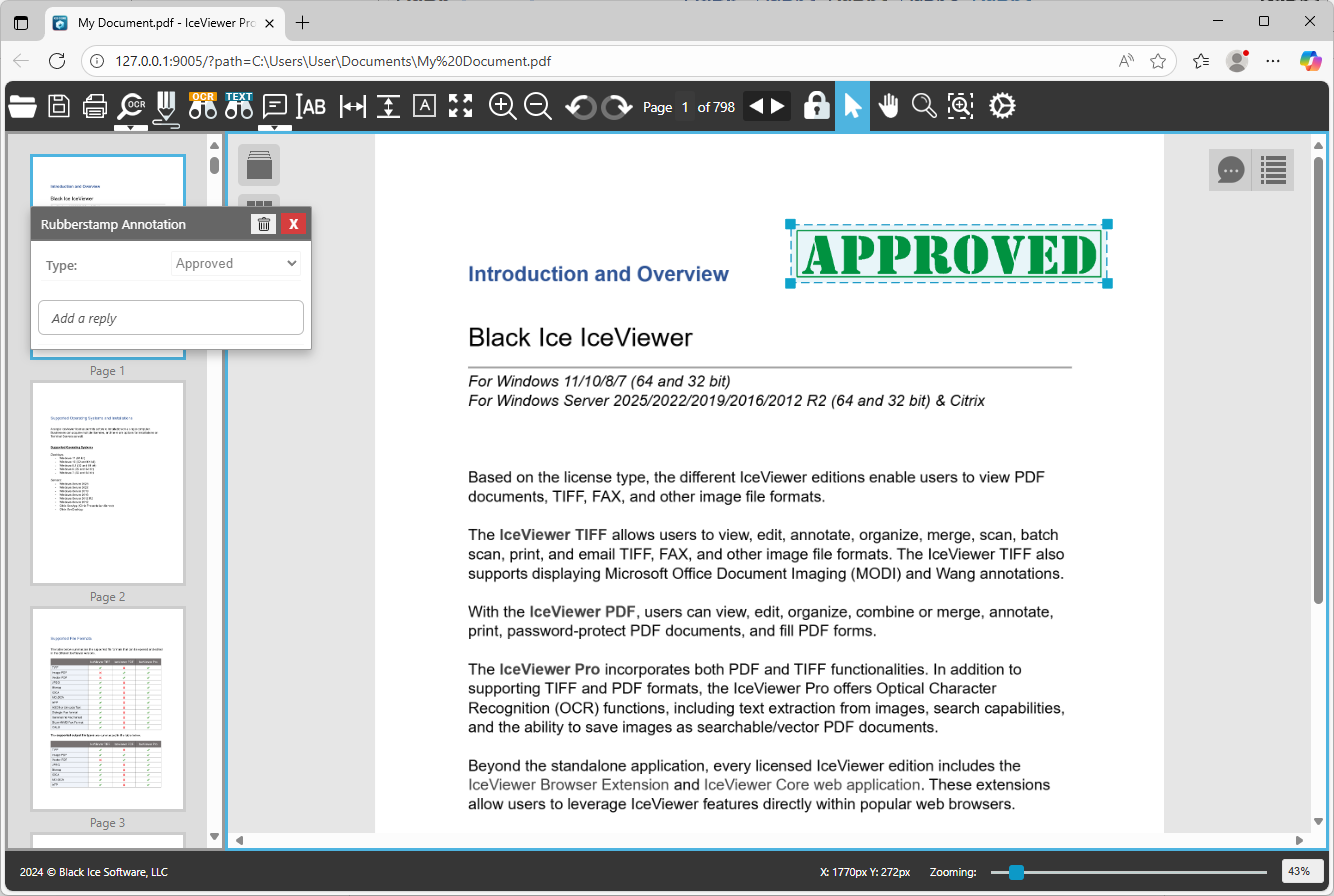
Task: Click the document vertical scrollbar thumb
Action: click(x=1318, y=380)
